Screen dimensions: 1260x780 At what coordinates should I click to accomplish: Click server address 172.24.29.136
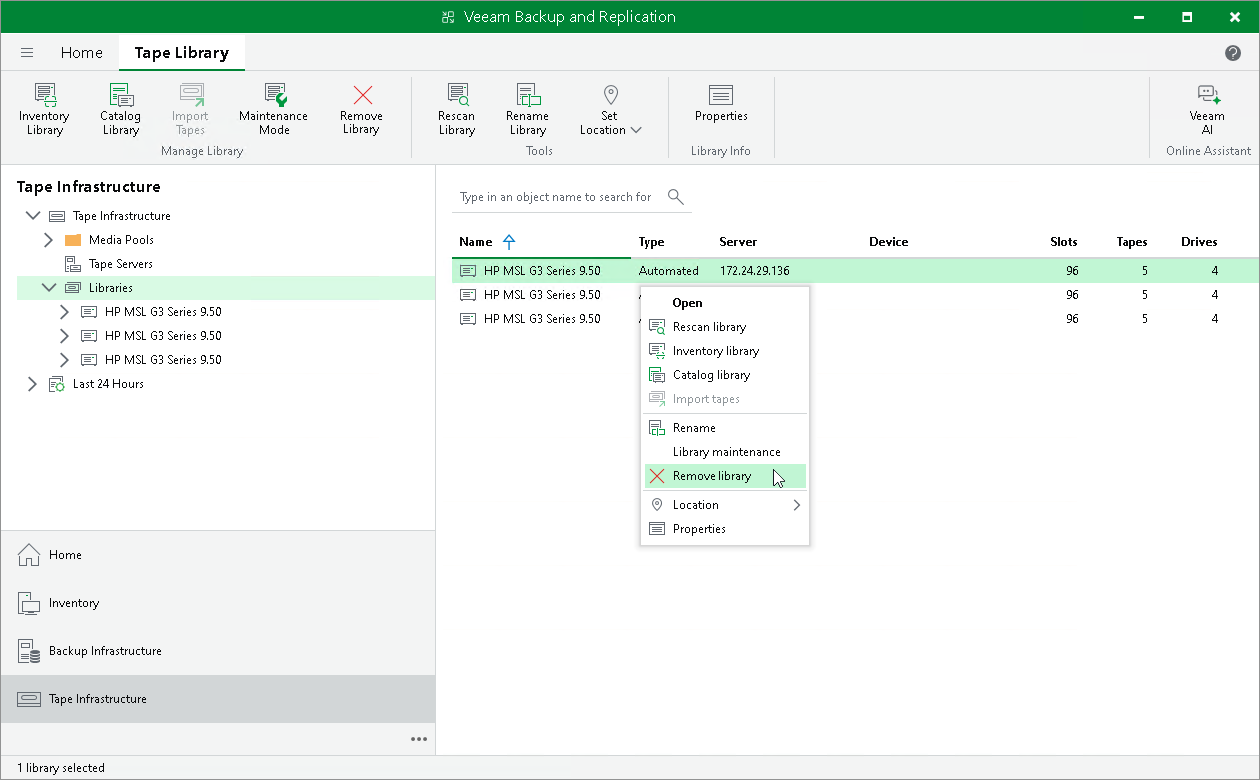(x=754, y=271)
